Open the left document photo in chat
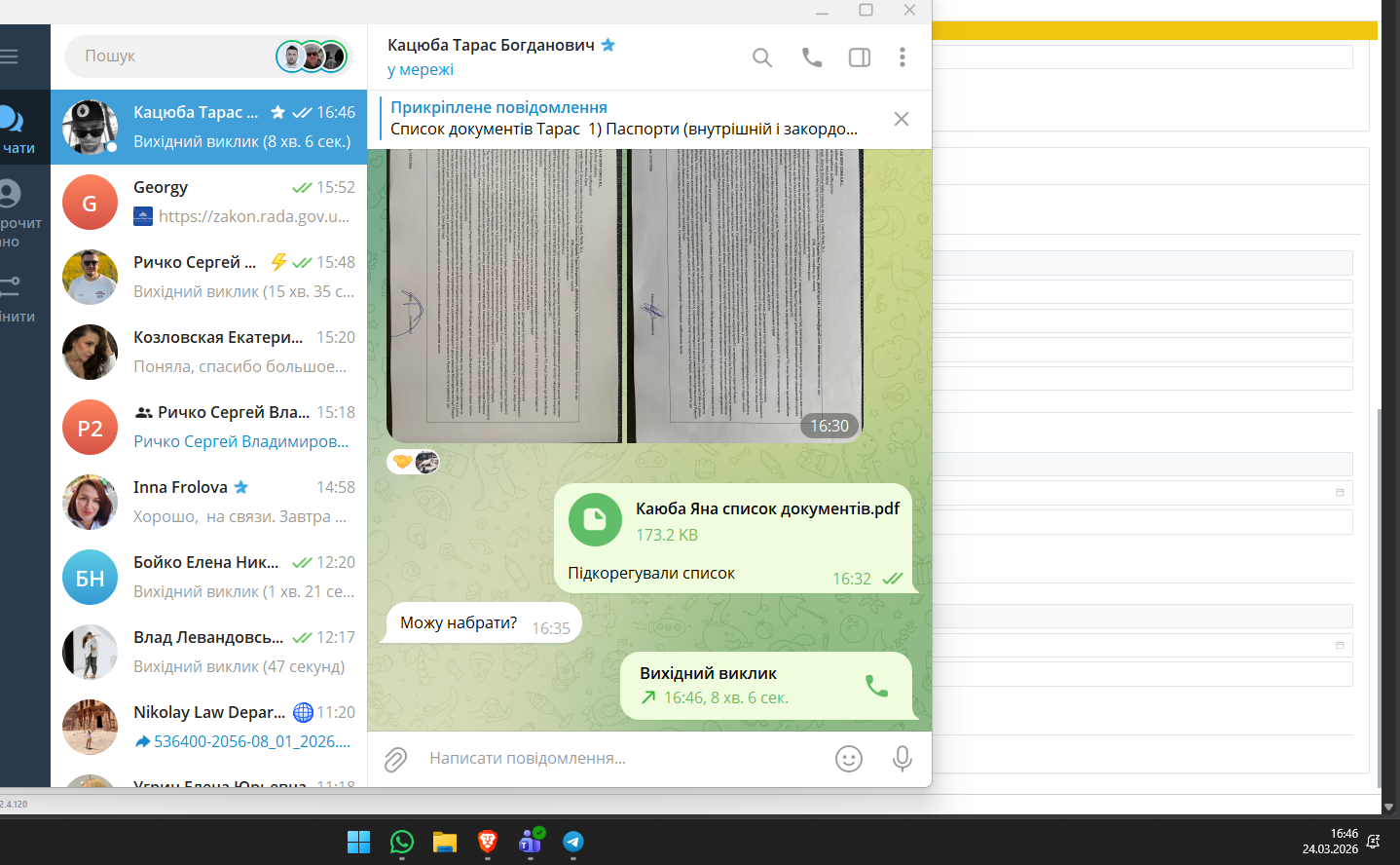Viewport: 1400px width, 865px height. pos(504,296)
